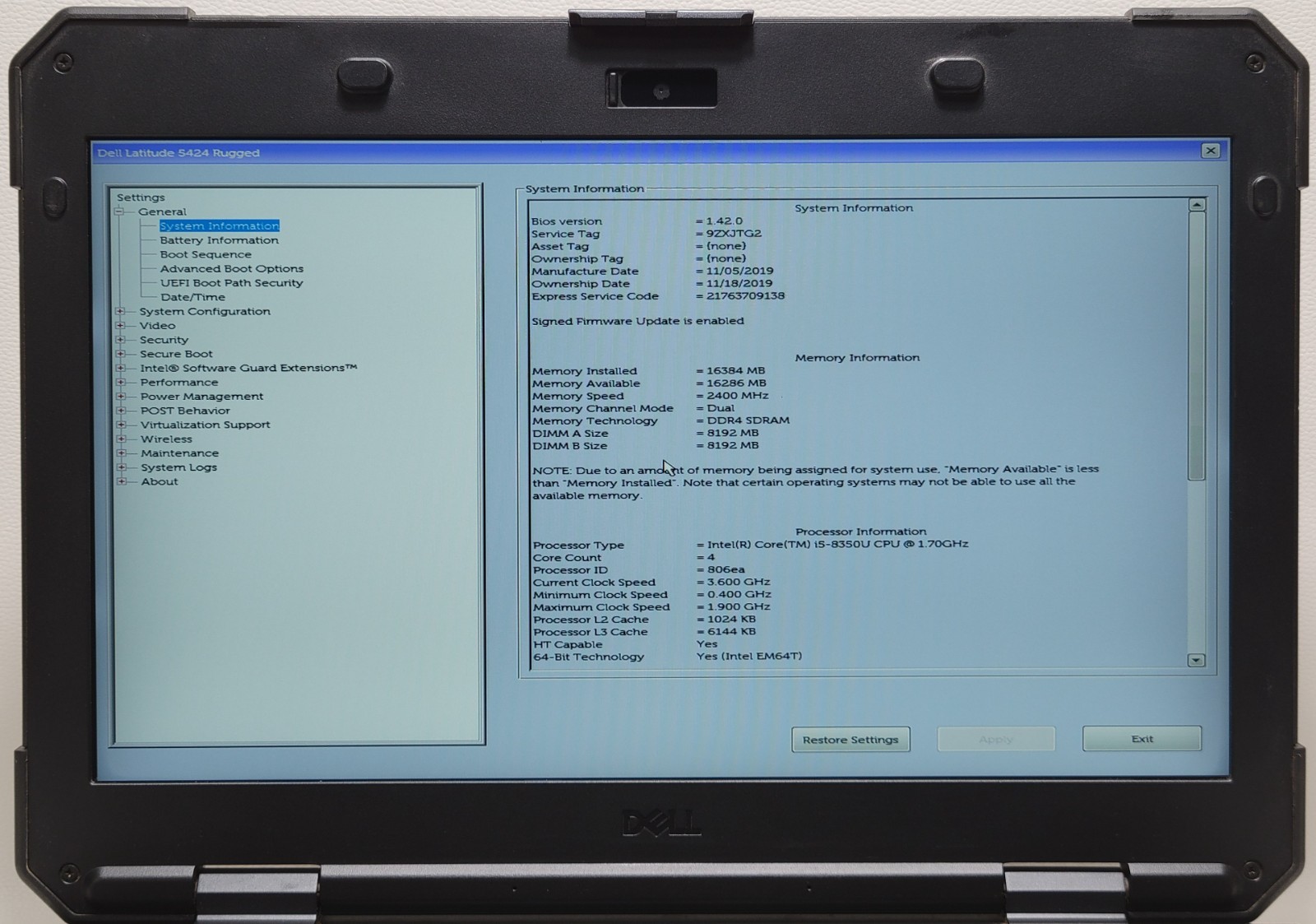Expand the Power Management node
This screenshot has height=924, width=1316.
coord(121,396)
